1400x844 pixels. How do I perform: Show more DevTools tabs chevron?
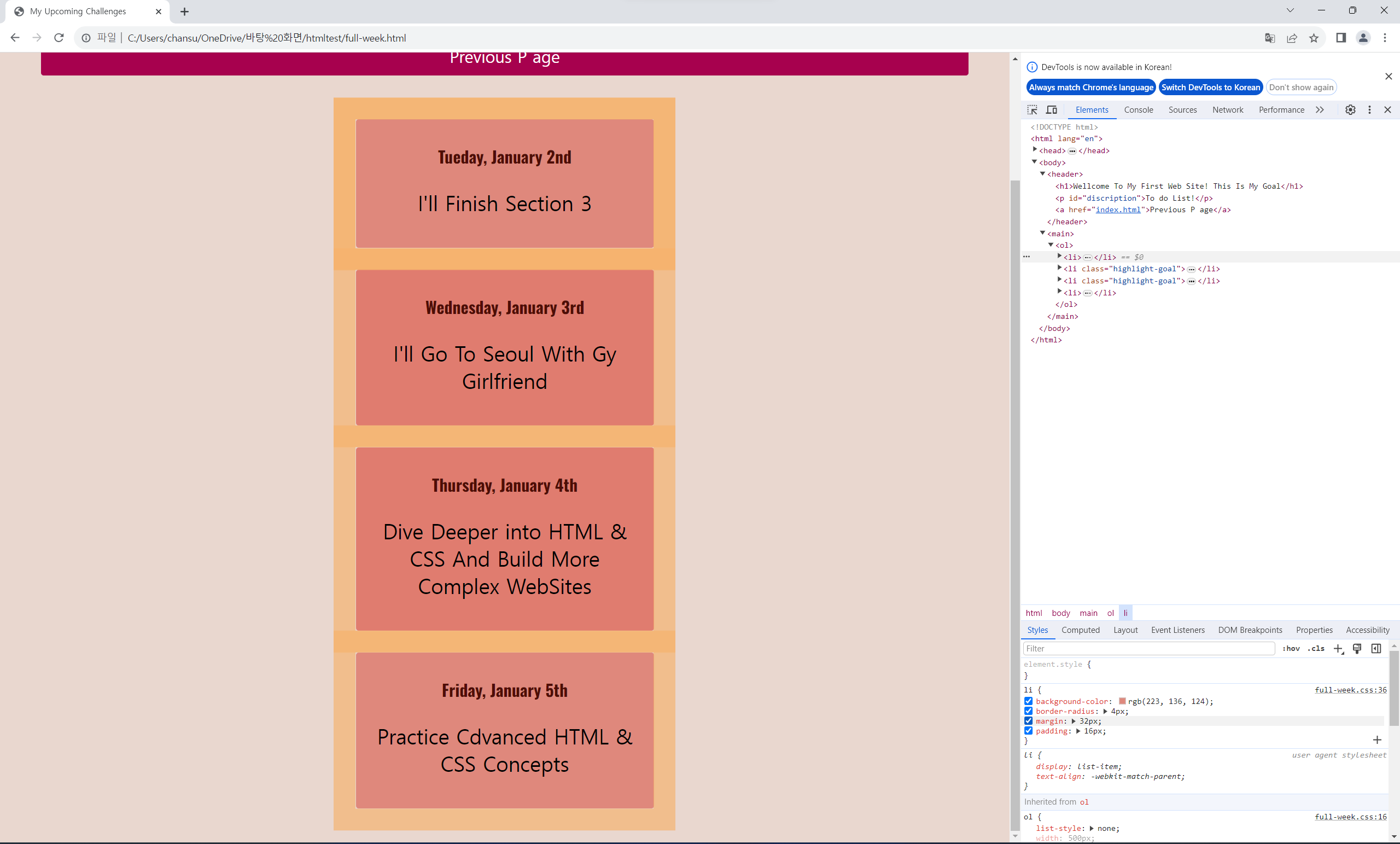[1320, 110]
